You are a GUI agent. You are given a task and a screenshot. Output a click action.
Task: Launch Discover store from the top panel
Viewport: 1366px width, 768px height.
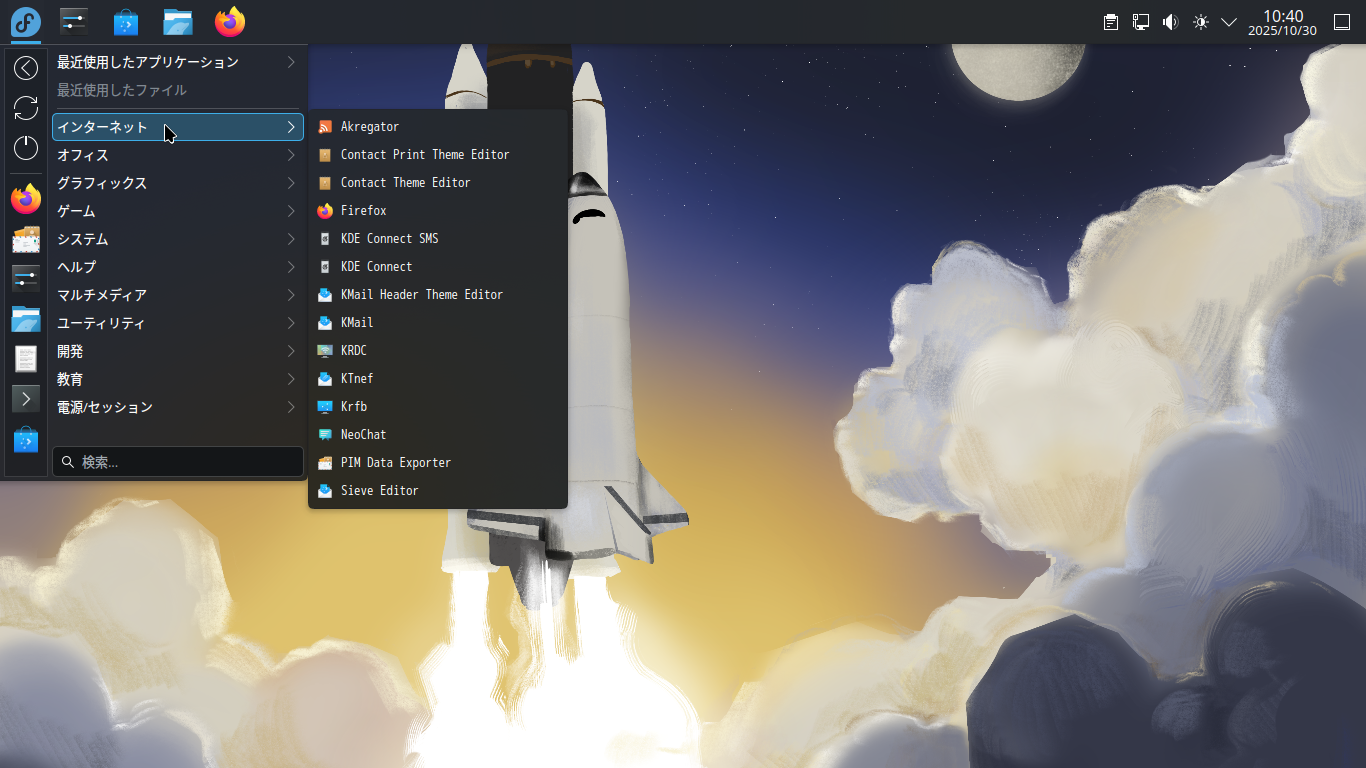click(x=126, y=22)
